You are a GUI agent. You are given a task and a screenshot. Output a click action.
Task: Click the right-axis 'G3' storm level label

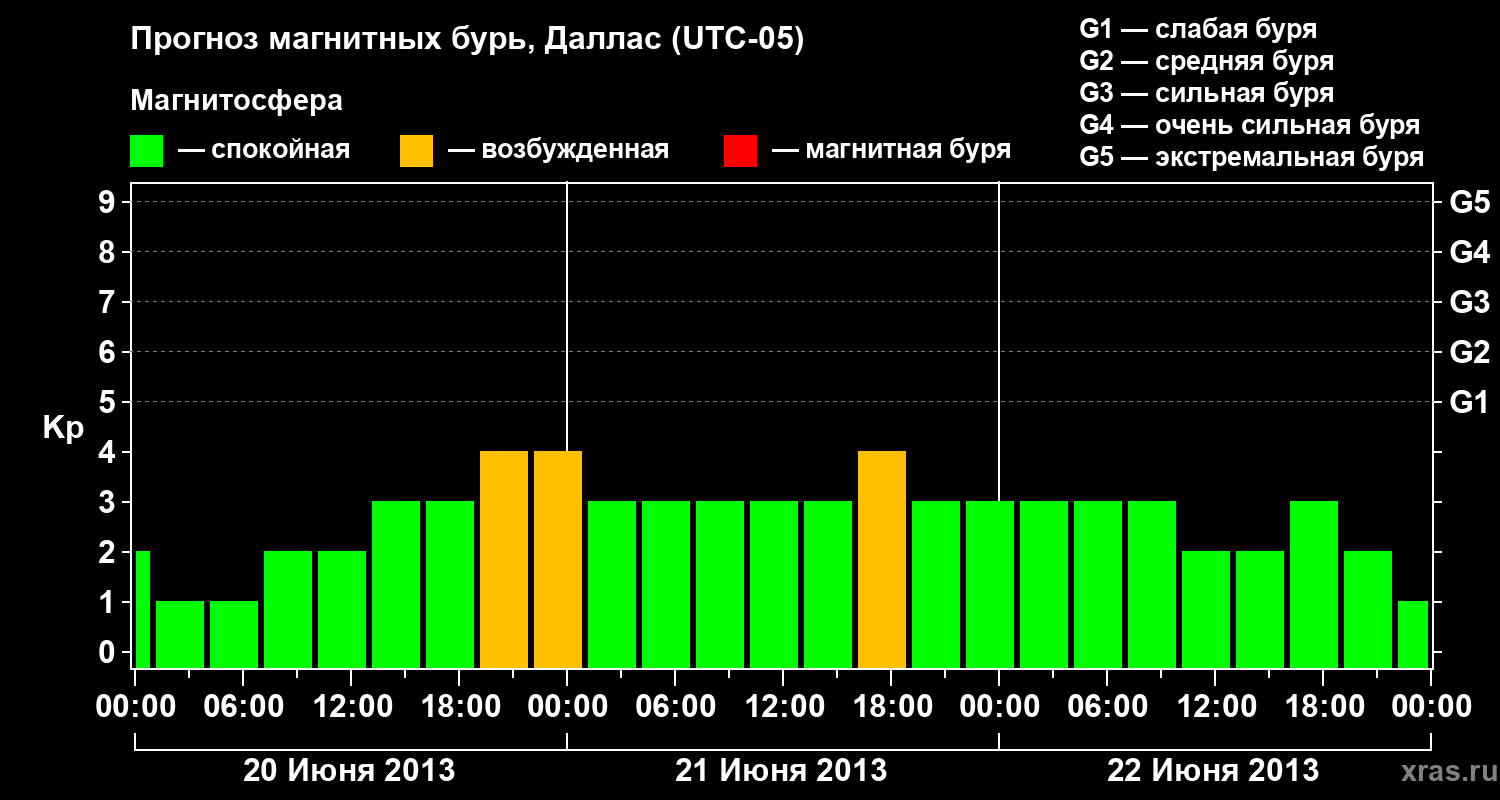tap(1470, 302)
